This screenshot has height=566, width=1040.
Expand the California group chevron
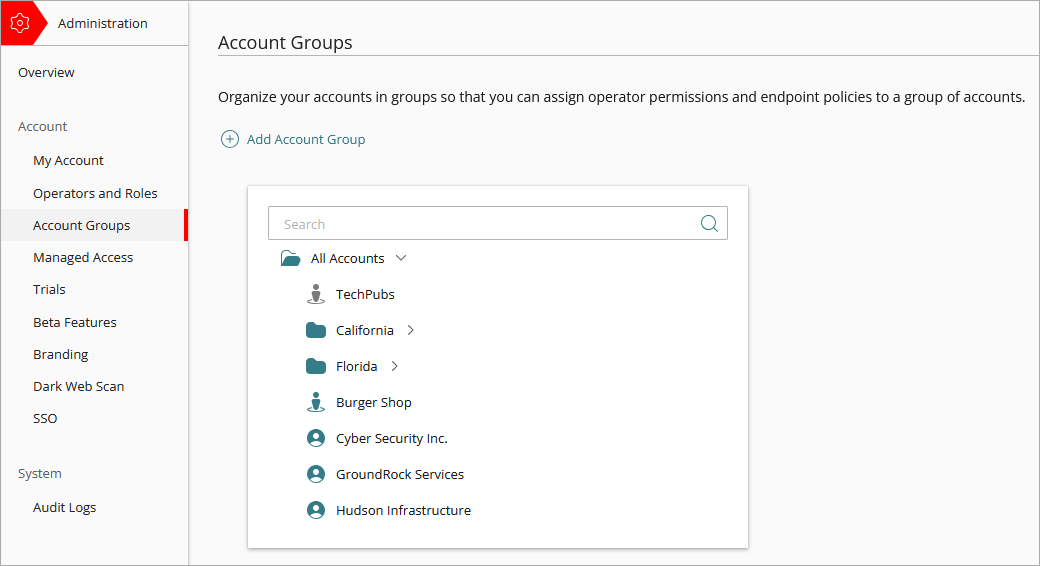coord(411,330)
